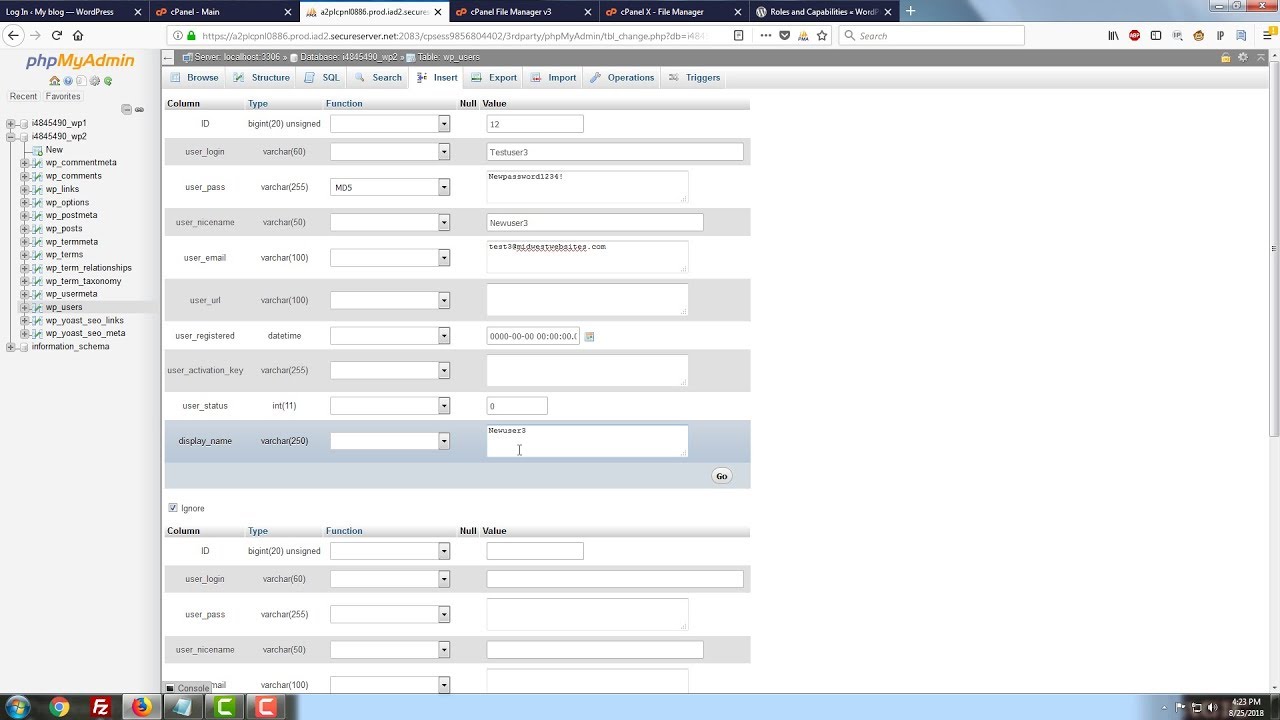Open Chrome from the taskbar
Viewport: 1280px width, 720px height.
pyautogui.click(x=59, y=707)
